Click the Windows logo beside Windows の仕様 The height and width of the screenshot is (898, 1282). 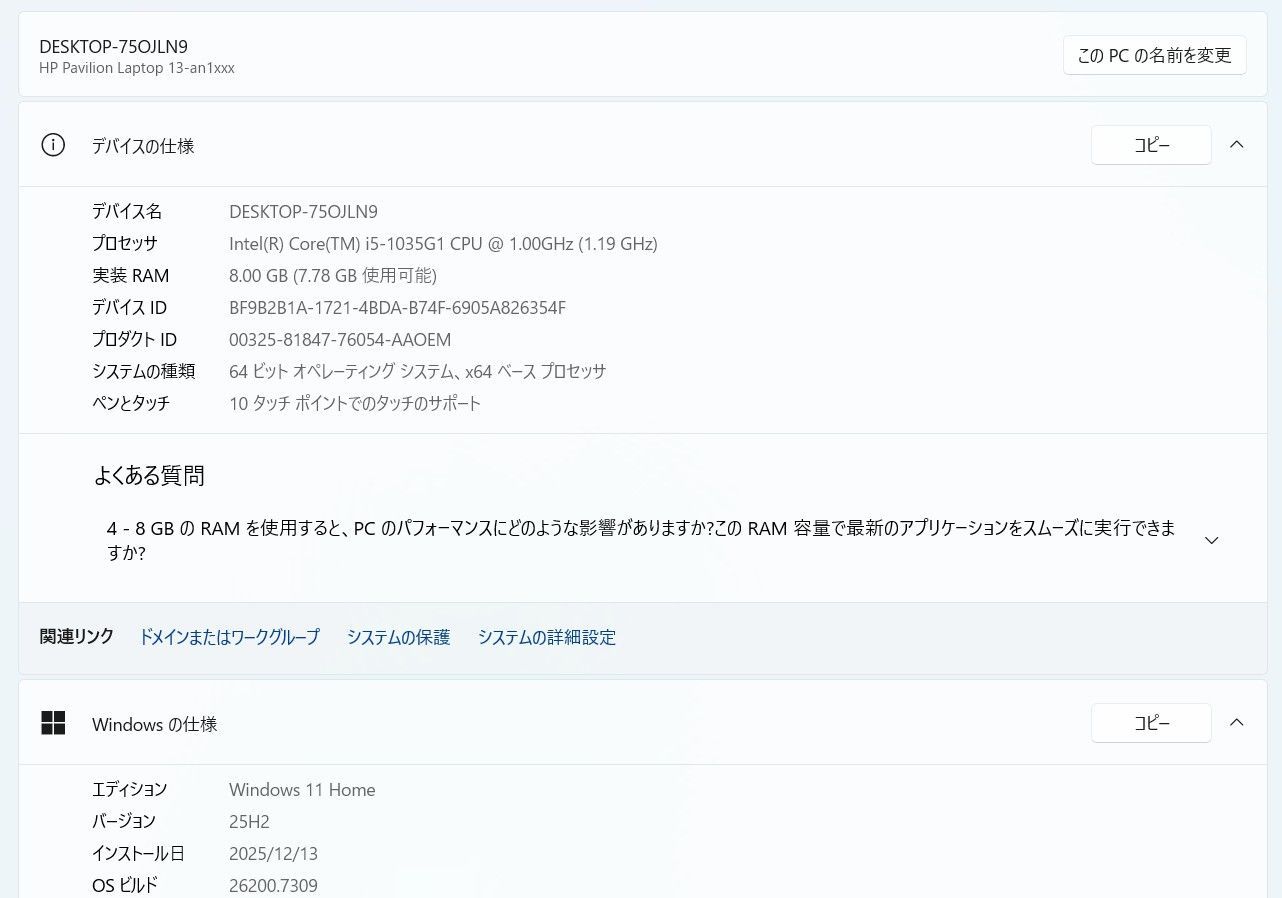point(53,723)
